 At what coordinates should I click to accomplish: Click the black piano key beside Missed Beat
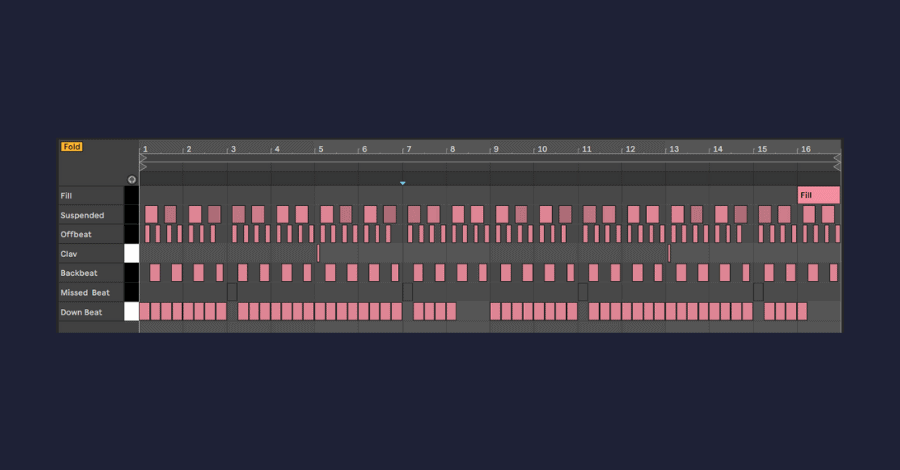coord(131,293)
